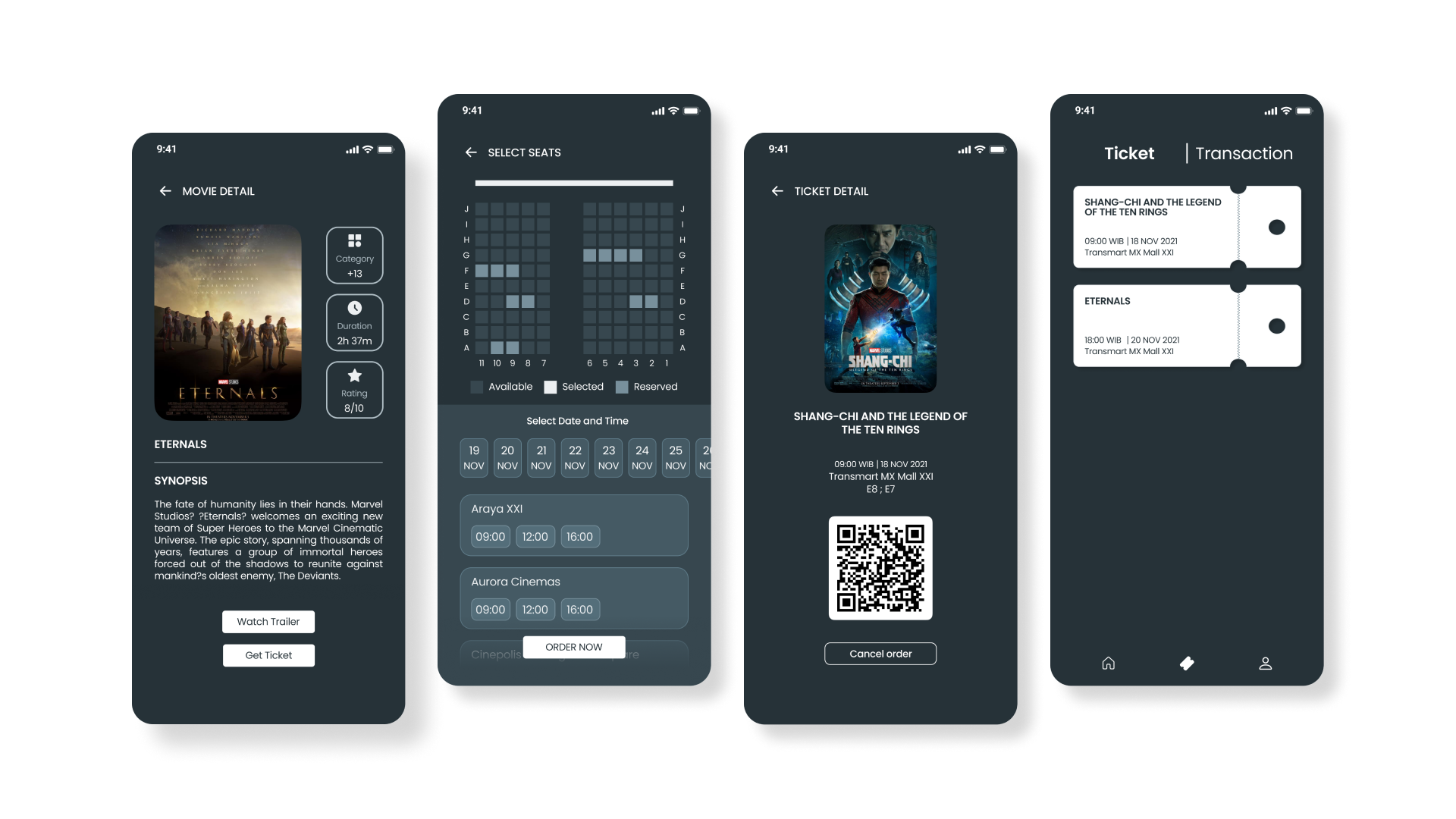Switch to the Transaction tab

(x=1244, y=153)
